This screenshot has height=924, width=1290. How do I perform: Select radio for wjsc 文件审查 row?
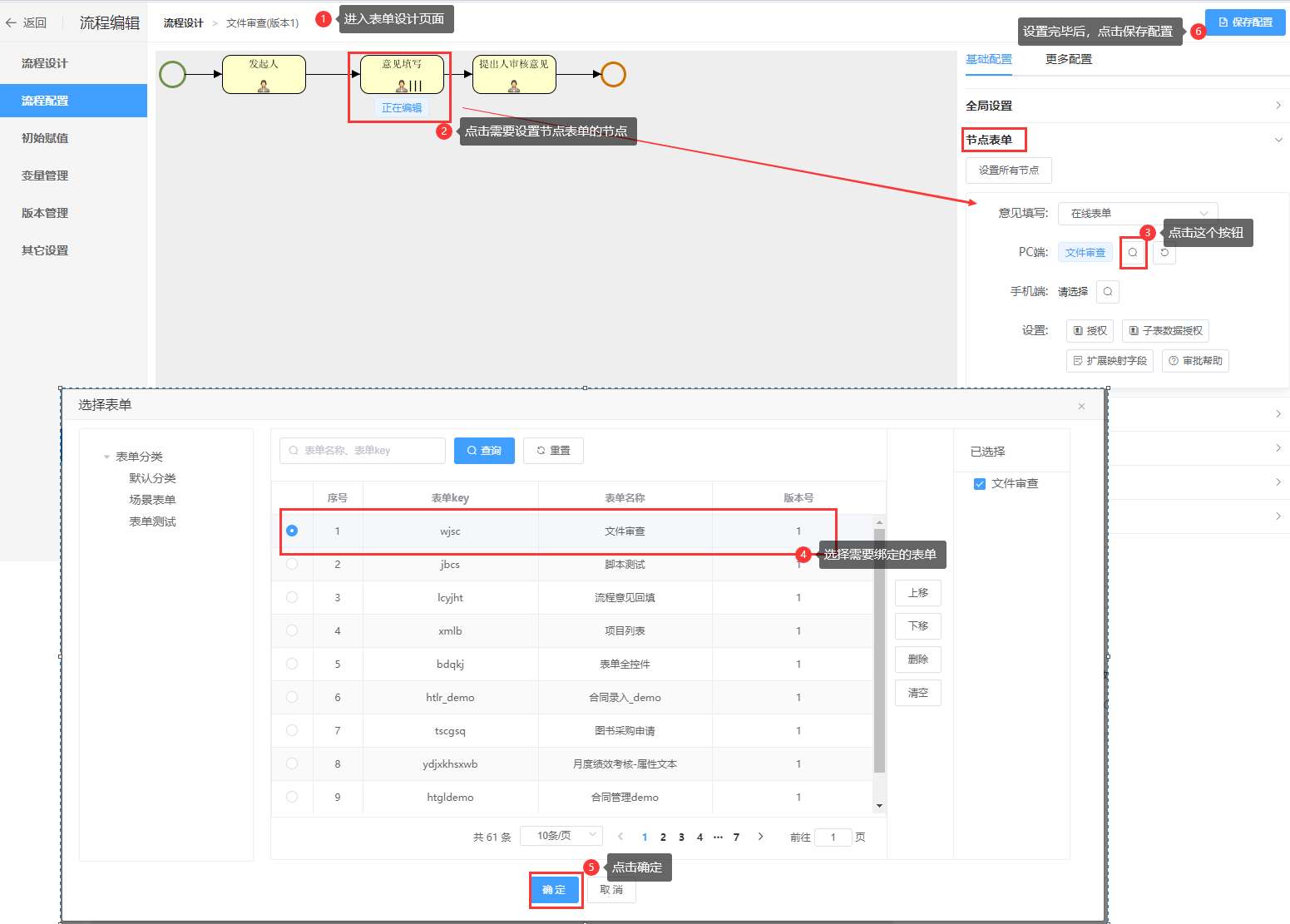tap(292, 531)
